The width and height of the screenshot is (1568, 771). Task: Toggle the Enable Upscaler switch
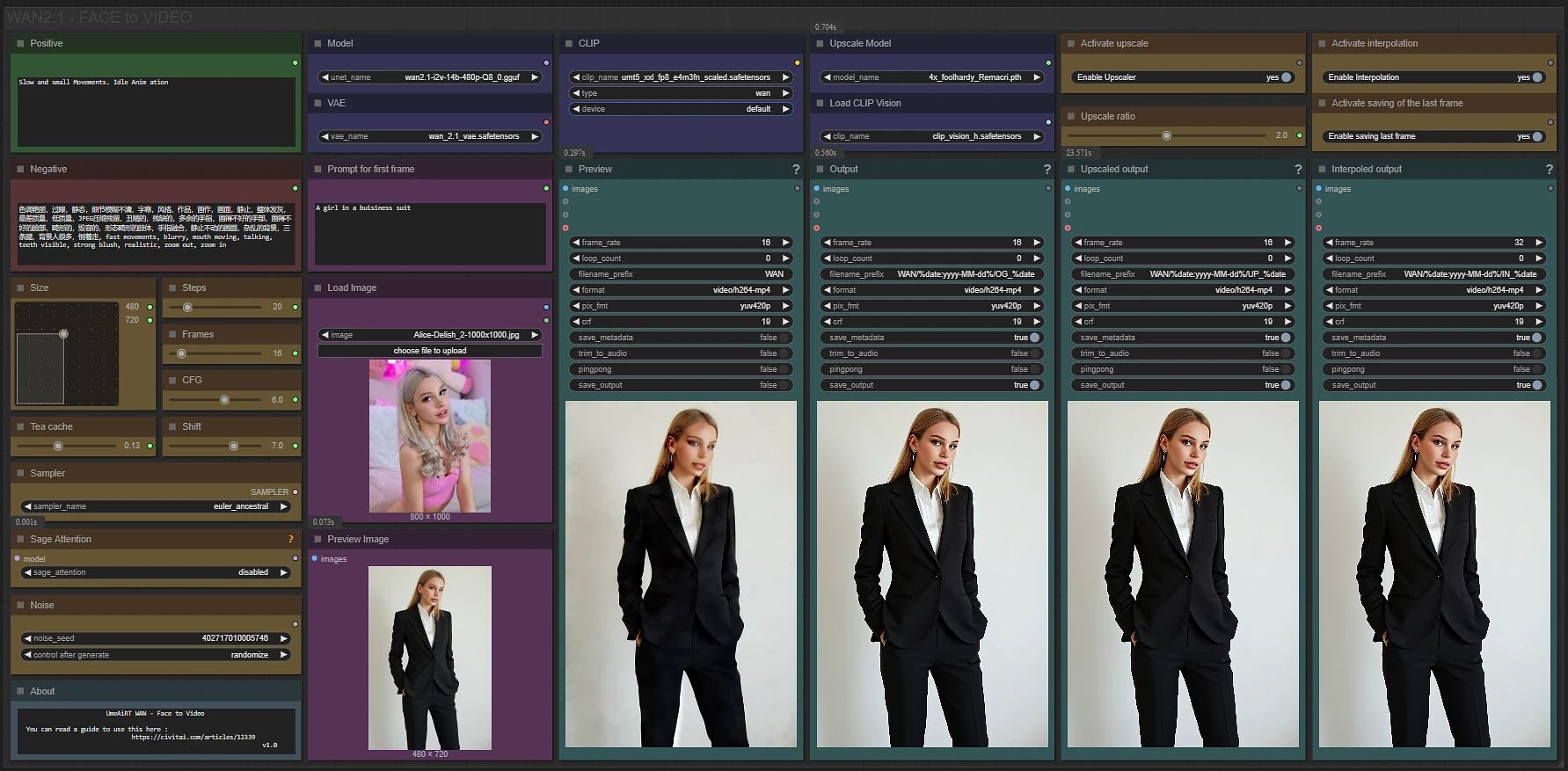pyautogui.click(x=1287, y=77)
